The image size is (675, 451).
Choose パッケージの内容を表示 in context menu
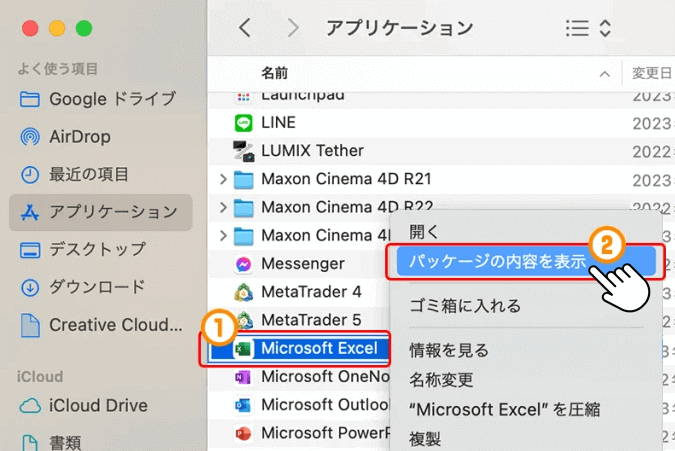[x=526, y=261]
